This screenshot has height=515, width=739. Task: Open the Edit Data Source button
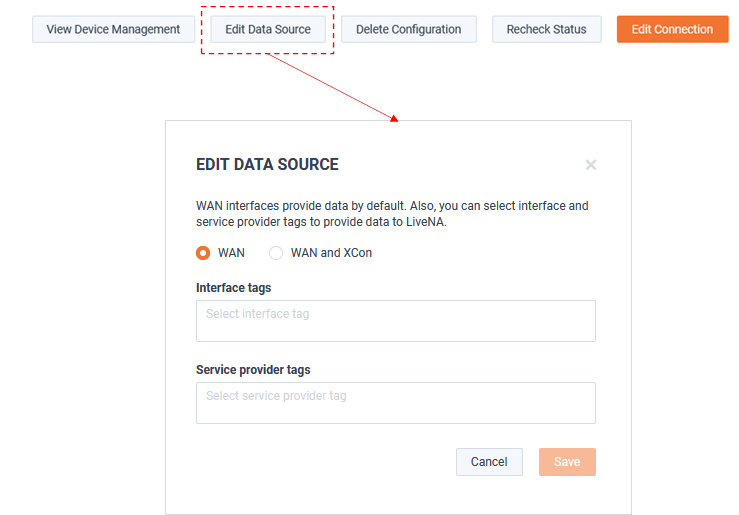pyautogui.click(x=268, y=29)
